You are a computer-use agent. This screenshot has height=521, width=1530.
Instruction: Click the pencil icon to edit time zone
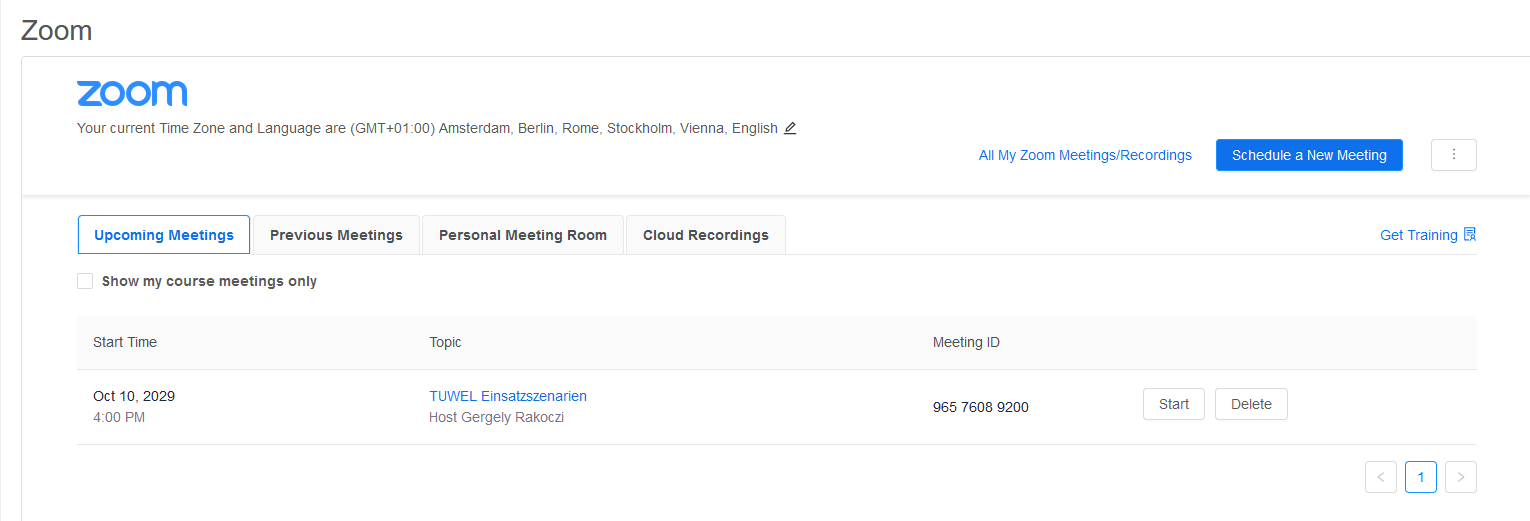(x=790, y=128)
